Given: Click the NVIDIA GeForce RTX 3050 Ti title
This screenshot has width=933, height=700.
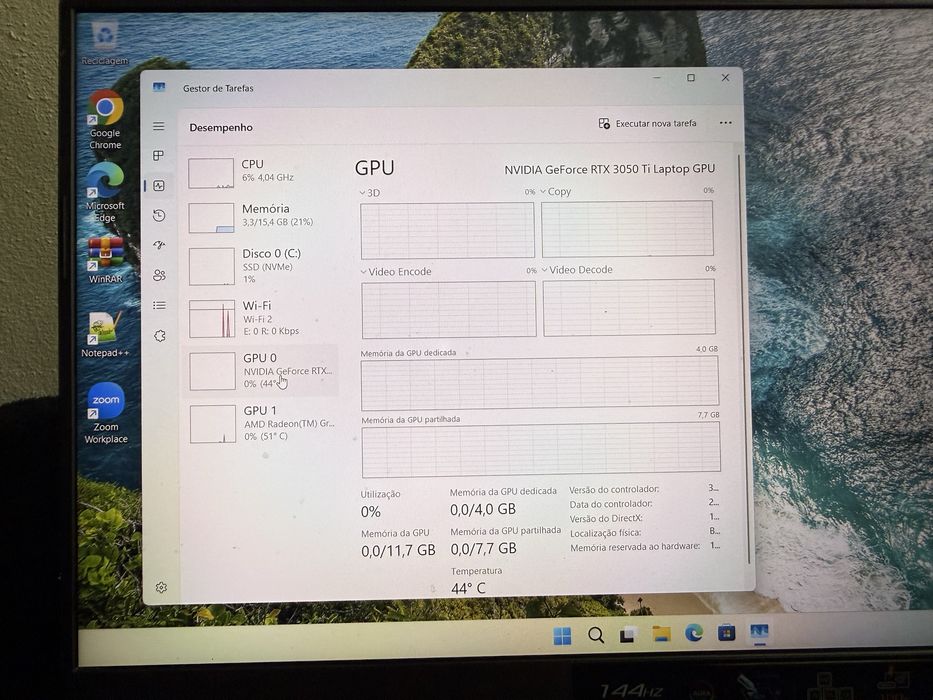Looking at the screenshot, I should (x=609, y=169).
